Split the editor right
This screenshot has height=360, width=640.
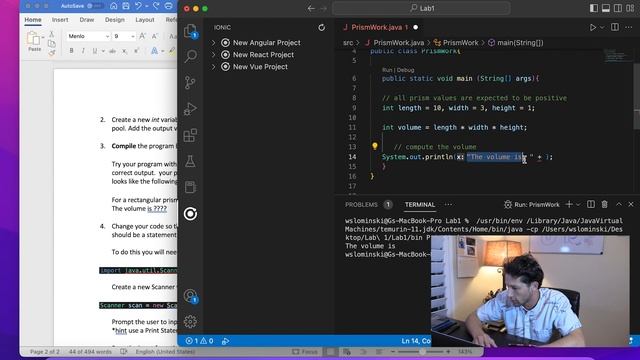pos(615,27)
